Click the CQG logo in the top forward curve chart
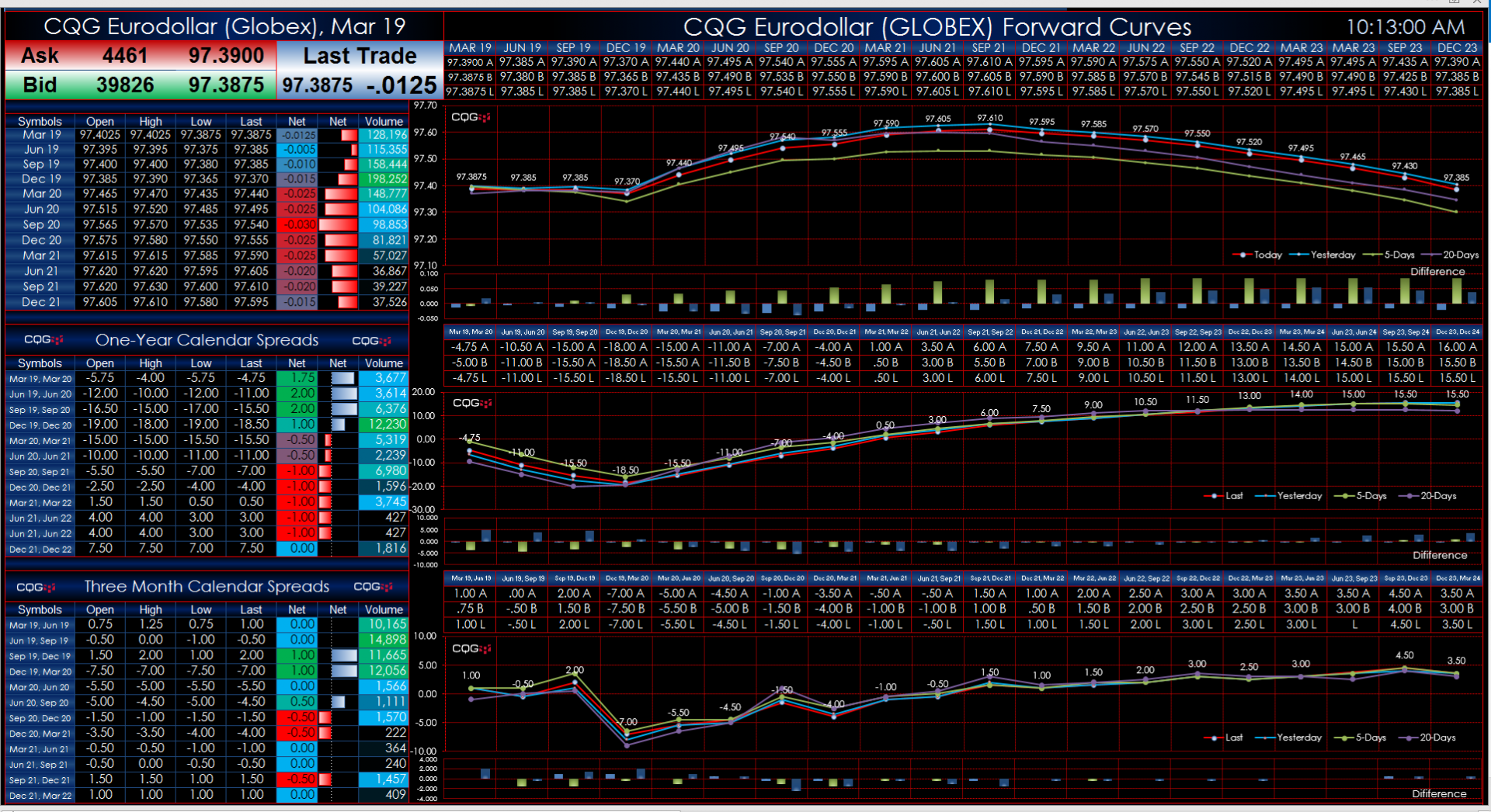The width and height of the screenshot is (1491, 812). 471,117
